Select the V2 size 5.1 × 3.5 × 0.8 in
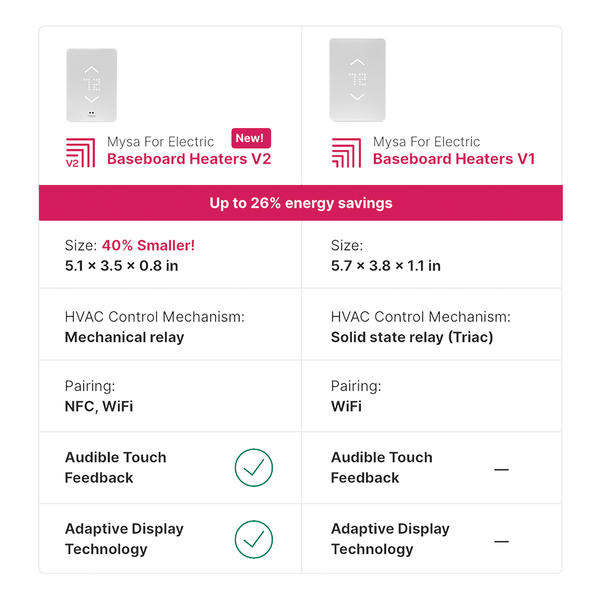The image size is (600, 600). pos(119,266)
